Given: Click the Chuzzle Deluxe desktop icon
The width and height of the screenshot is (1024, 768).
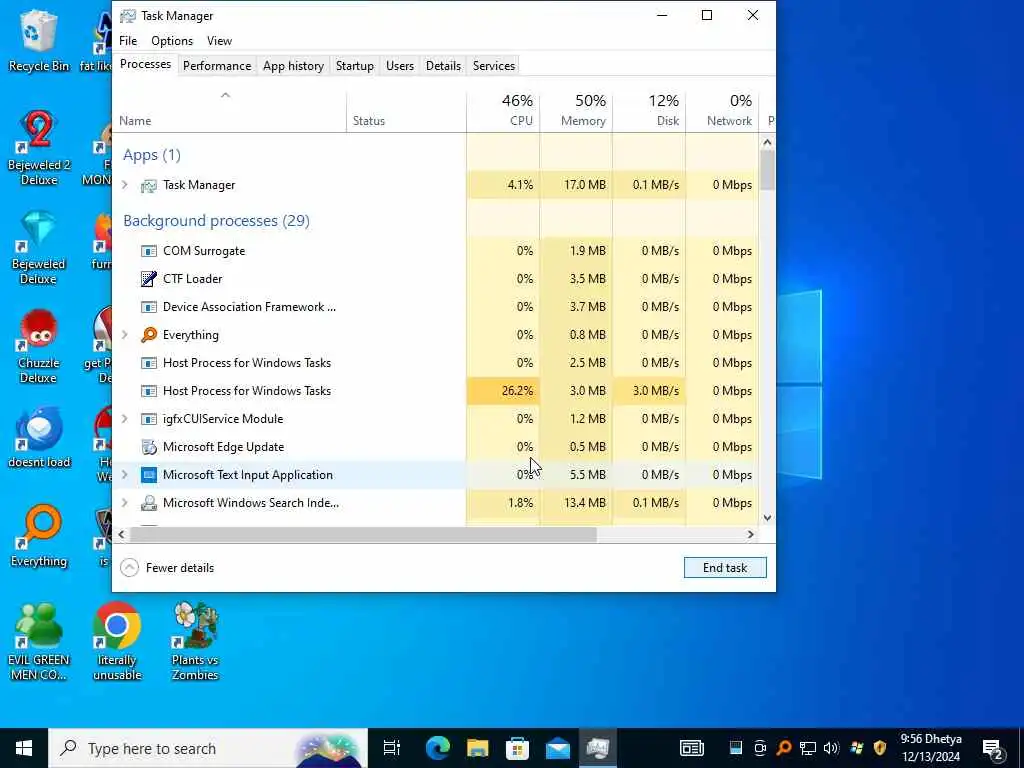Looking at the screenshot, I should (x=39, y=330).
